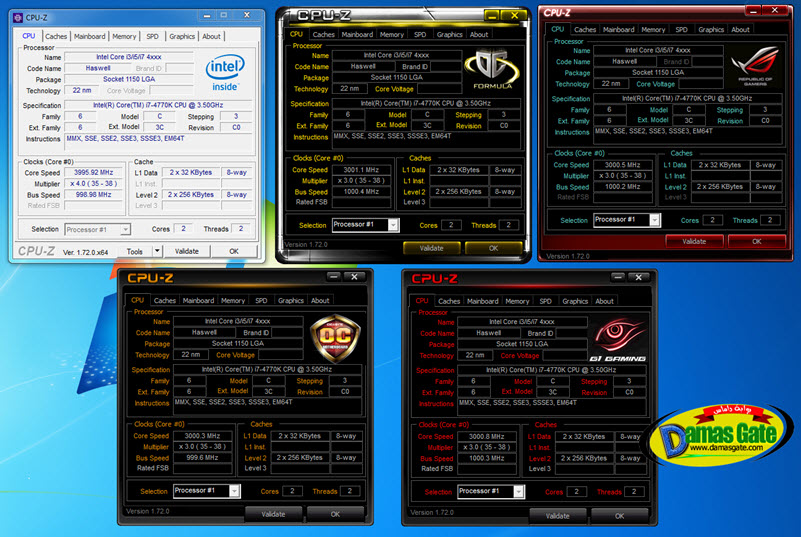The height and width of the screenshot is (537, 801).
Task: Open Caches tab in ROG CPU-Z window
Action: (x=584, y=30)
